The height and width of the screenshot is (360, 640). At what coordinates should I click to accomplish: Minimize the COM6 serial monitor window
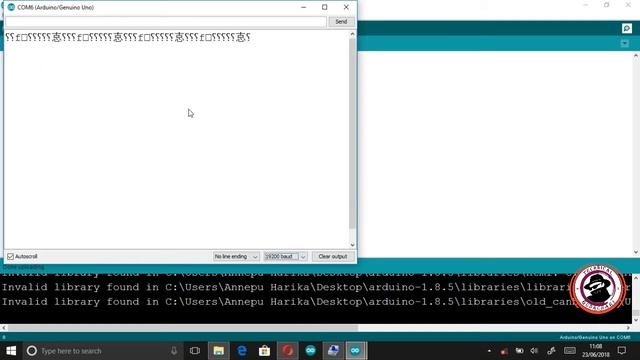click(304, 7)
